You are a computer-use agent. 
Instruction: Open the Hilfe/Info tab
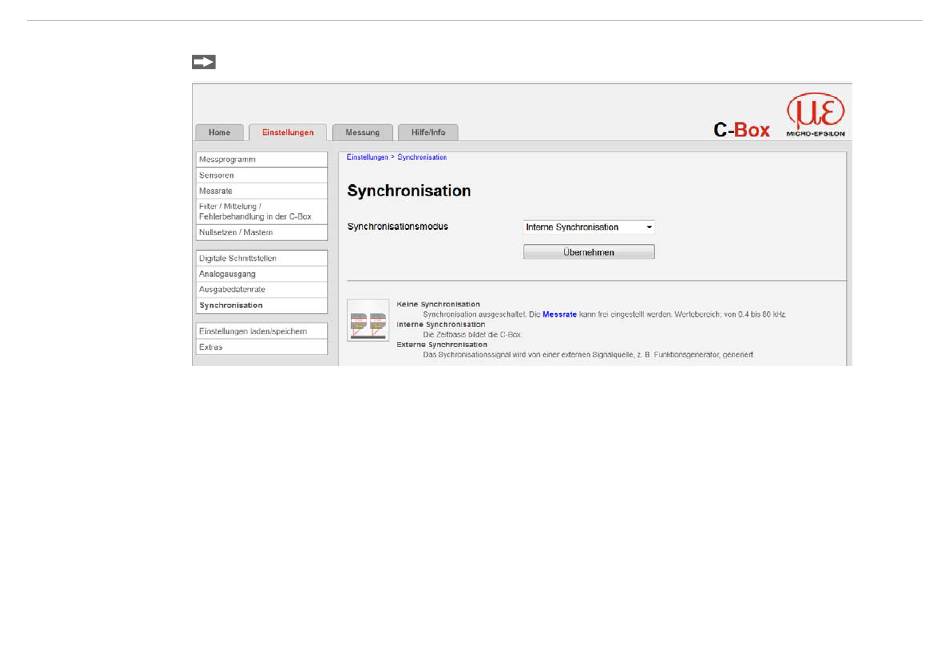click(428, 132)
